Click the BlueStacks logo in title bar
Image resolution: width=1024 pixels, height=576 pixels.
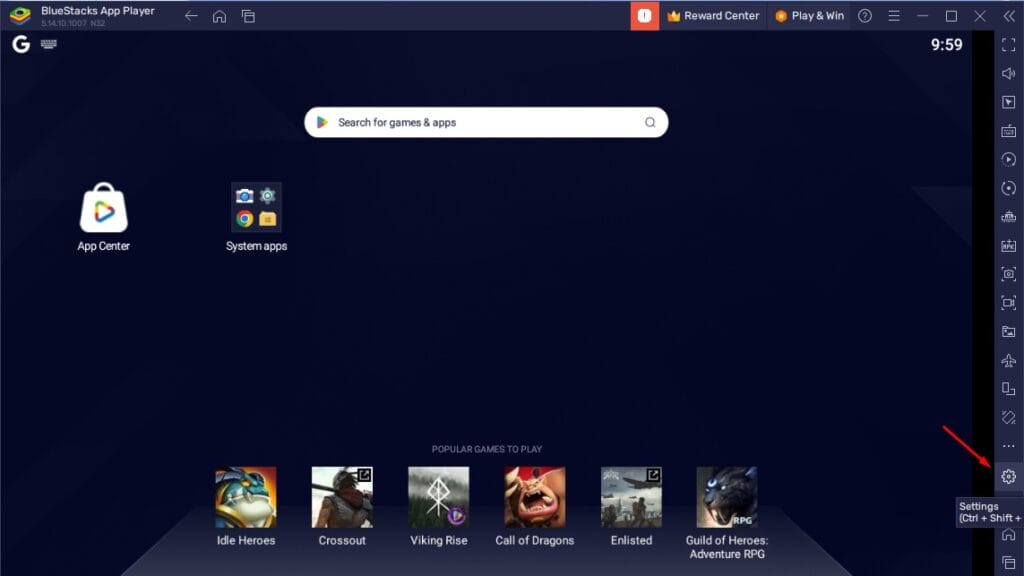20,15
